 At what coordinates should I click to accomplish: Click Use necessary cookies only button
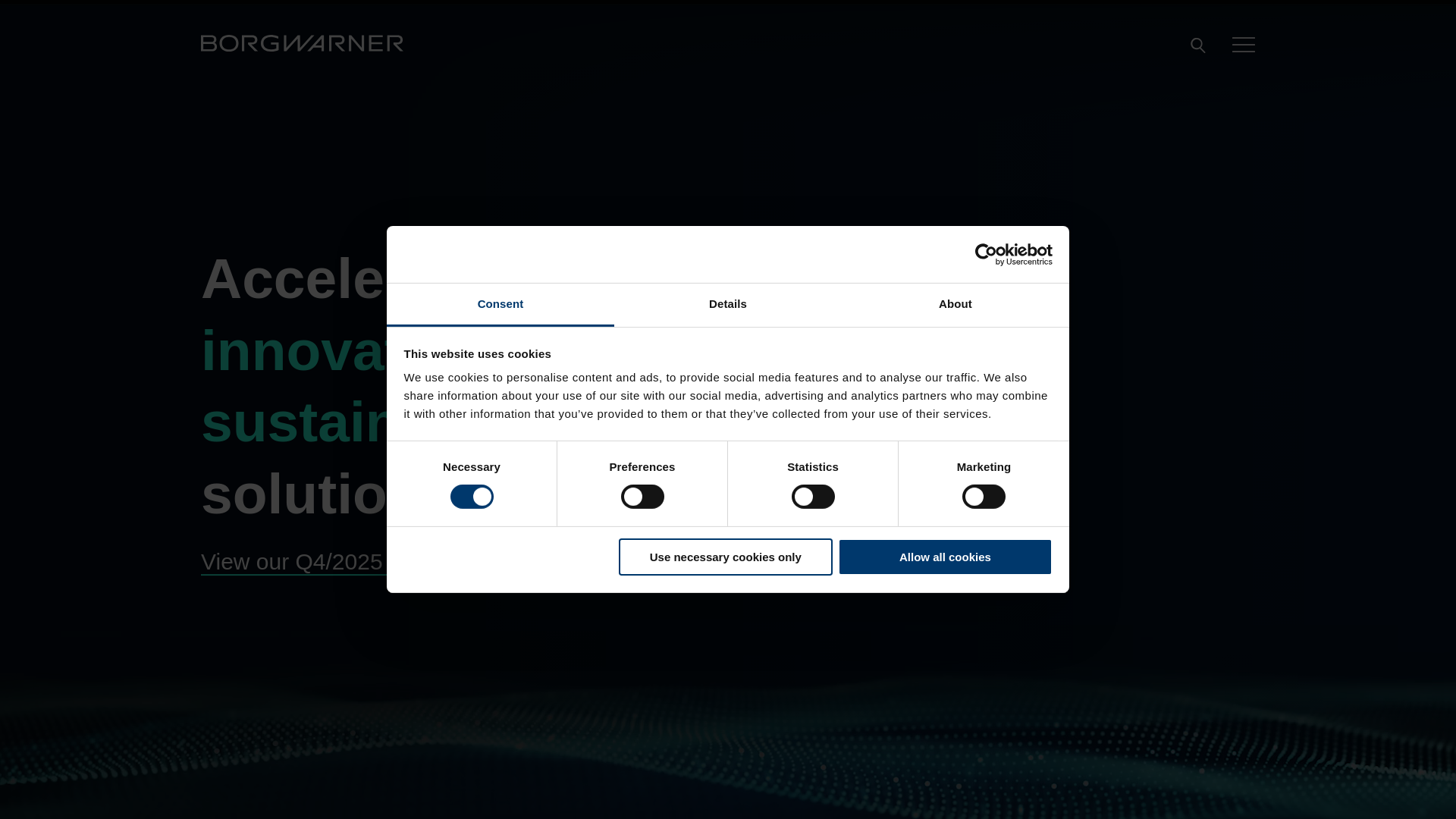coord(725,557)
